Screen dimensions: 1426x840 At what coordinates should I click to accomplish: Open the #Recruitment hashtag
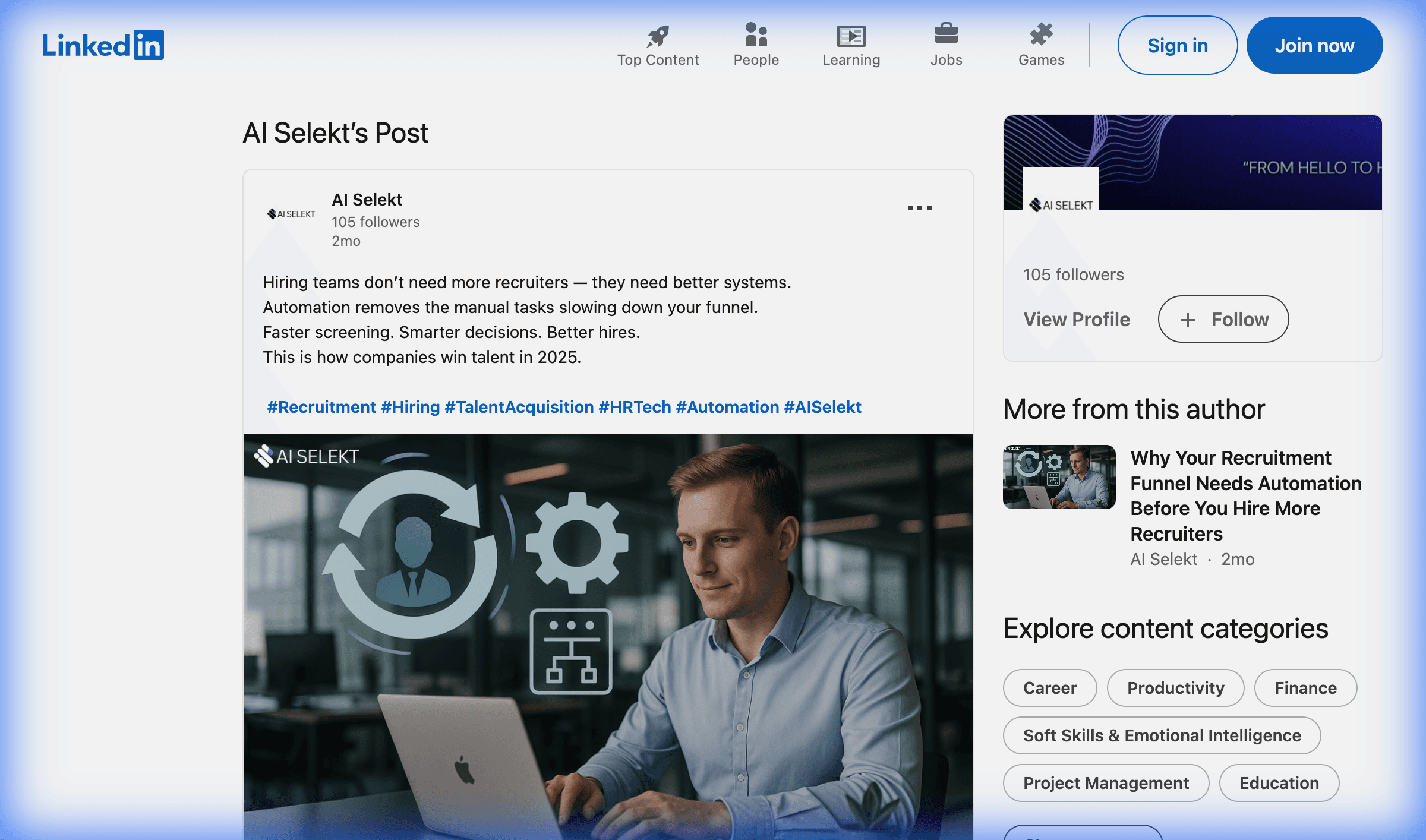321,407
